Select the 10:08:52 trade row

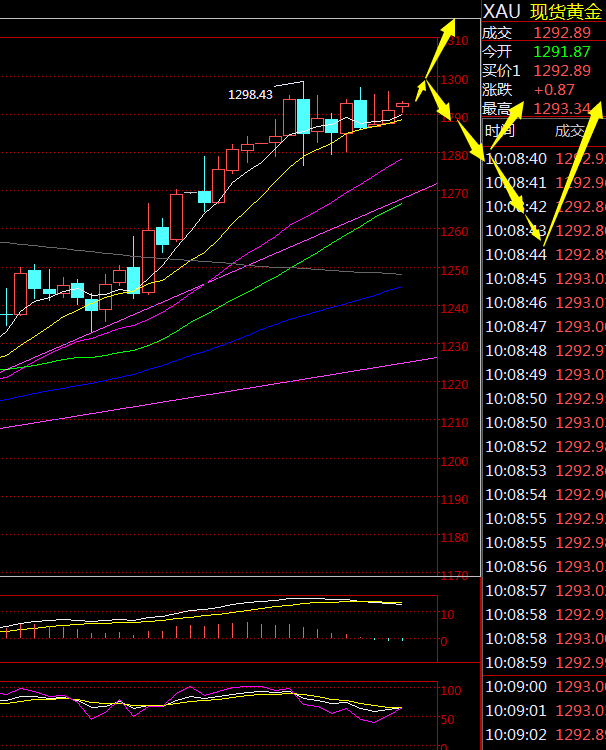pyautogui.click(x=544, y=447)
